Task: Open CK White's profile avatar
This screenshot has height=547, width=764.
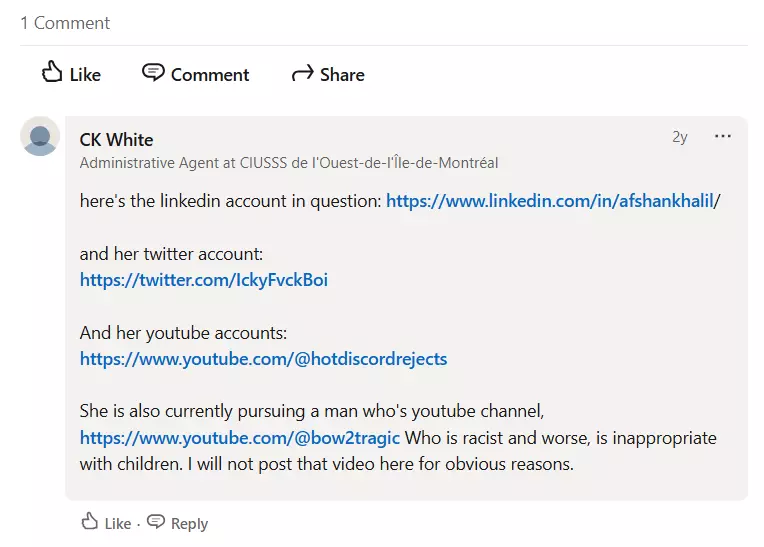Action: [40, 136]
